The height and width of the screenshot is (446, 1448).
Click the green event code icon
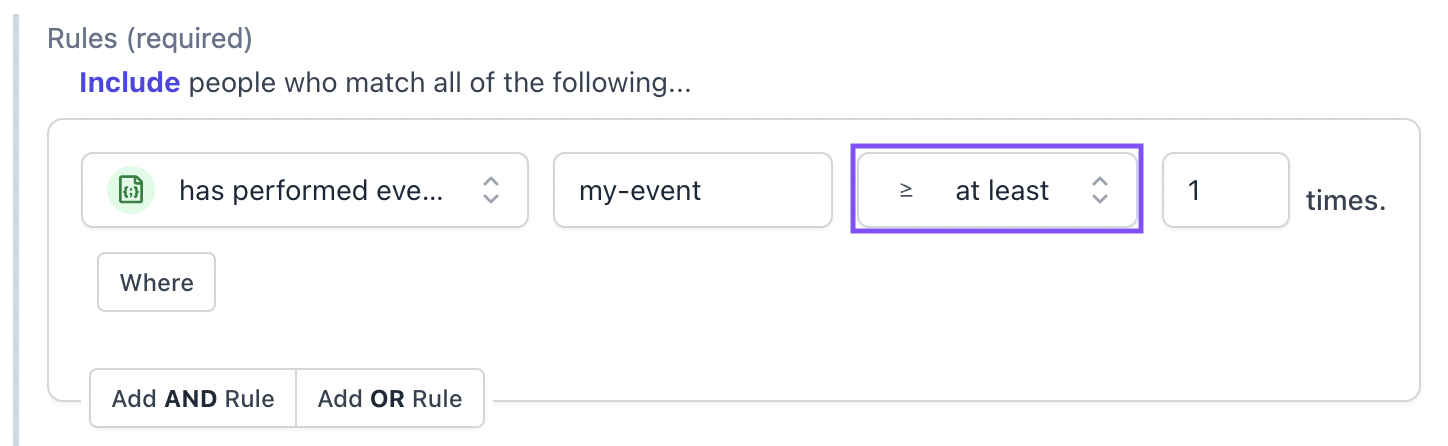131,190
